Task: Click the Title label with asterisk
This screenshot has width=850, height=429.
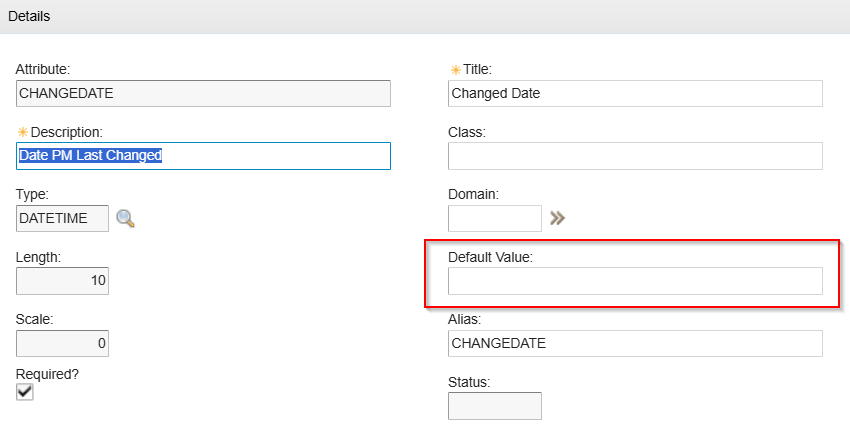Action: tap(477, 69)
